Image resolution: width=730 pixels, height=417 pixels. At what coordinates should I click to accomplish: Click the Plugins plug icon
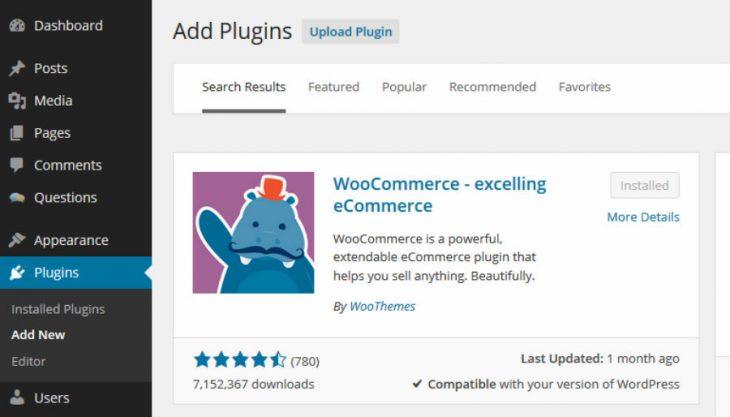(x=17, y=272)
